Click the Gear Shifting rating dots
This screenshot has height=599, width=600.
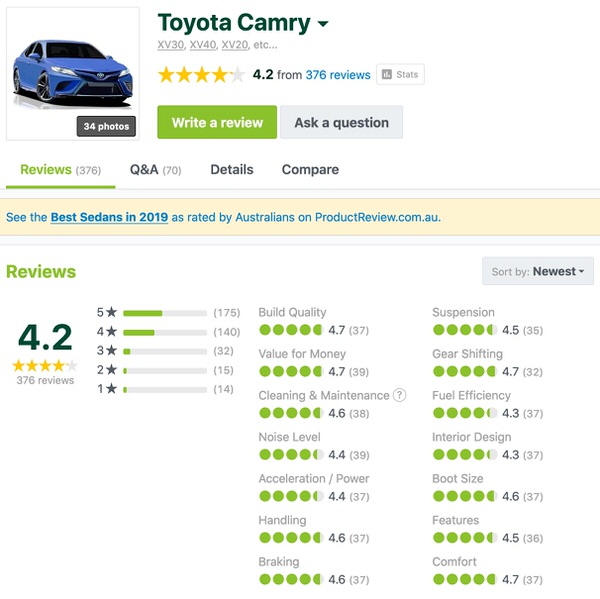(465, 371)
